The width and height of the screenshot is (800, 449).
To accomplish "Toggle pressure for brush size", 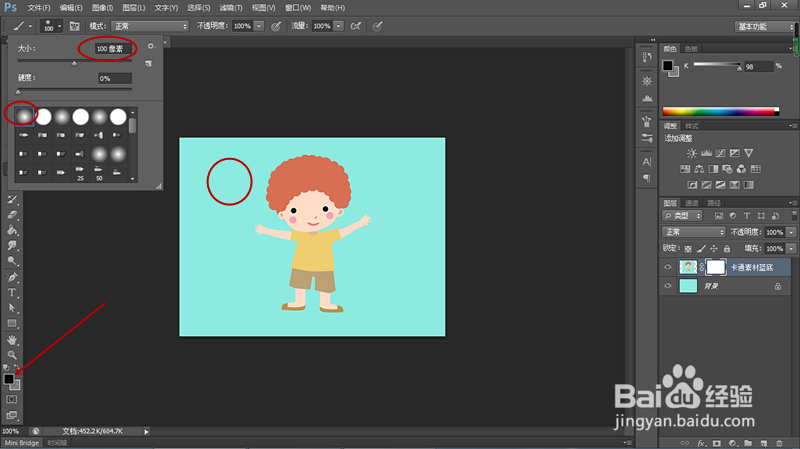I will pos(377,26).
